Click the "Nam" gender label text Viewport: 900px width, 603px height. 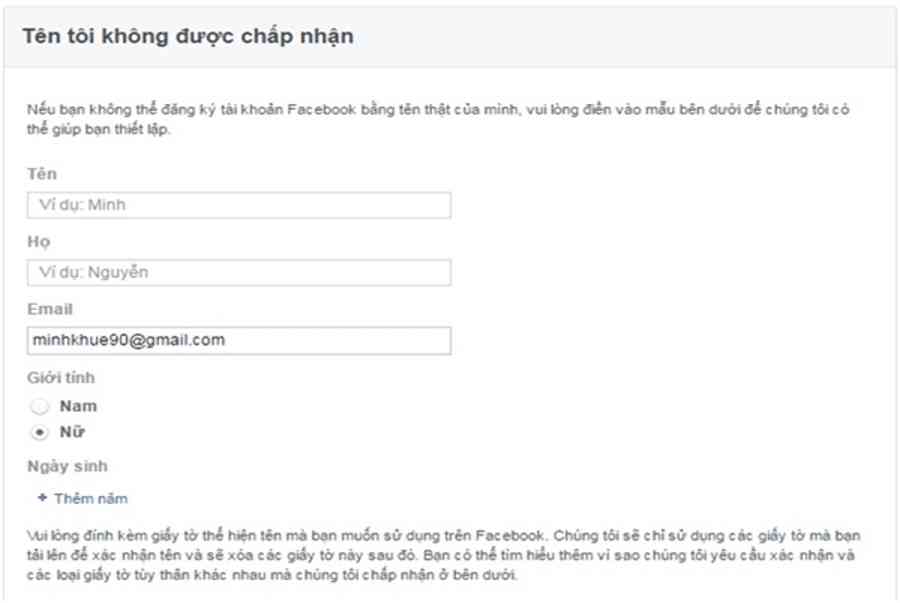(x=78, y=407)
